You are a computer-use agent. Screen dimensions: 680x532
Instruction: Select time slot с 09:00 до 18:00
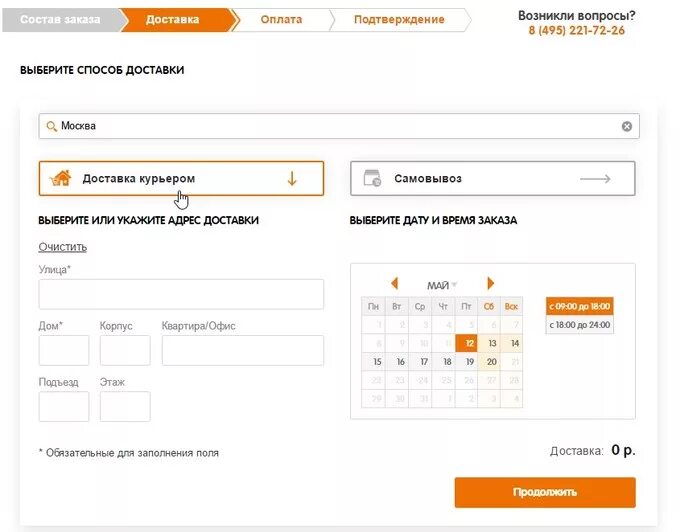click(x=580, y=307)
